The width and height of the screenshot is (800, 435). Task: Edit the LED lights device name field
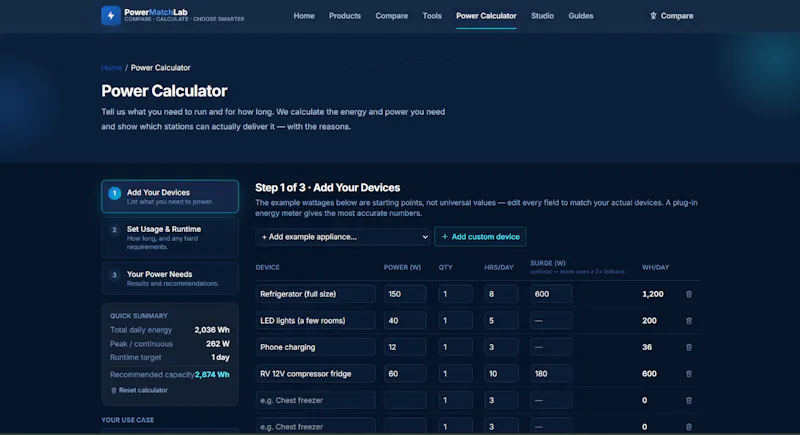tap(315, 321)
